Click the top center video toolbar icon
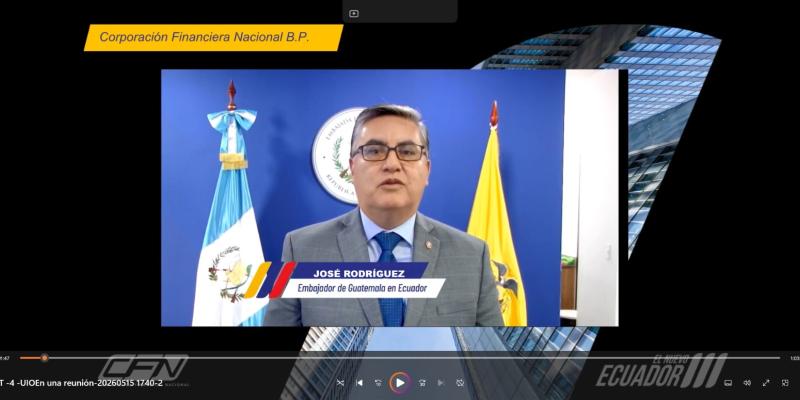 (x=354, y=14)
